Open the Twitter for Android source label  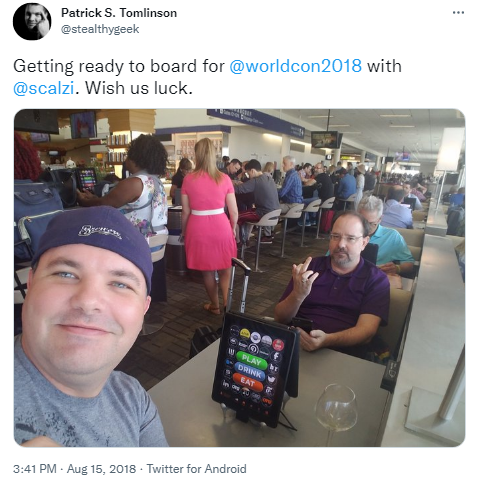[x=197, y=469]
